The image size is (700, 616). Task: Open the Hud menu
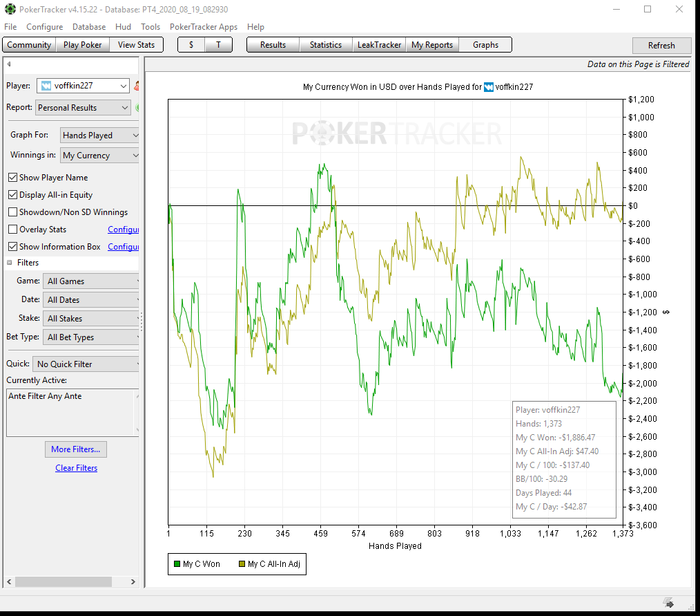click(x=123, y=27)
